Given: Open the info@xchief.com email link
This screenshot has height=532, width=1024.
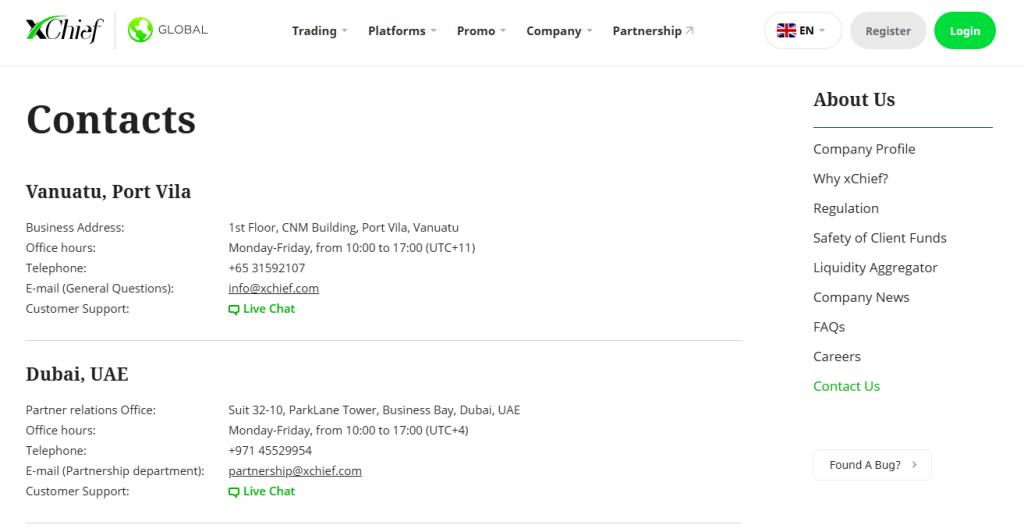Looking at the screenshot, I should (273, 288).
